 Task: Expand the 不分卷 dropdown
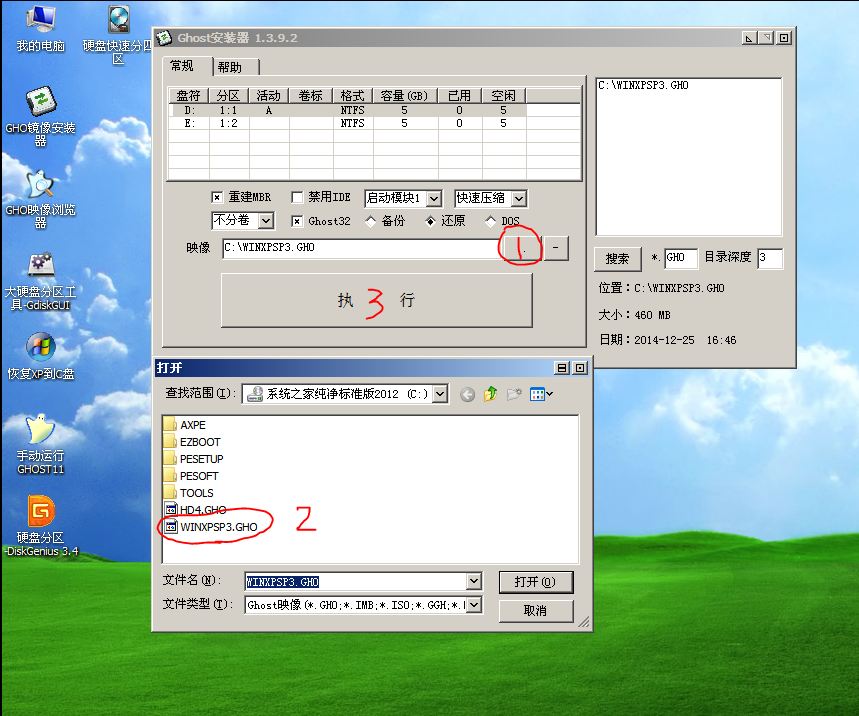click(x=266, y=221)
